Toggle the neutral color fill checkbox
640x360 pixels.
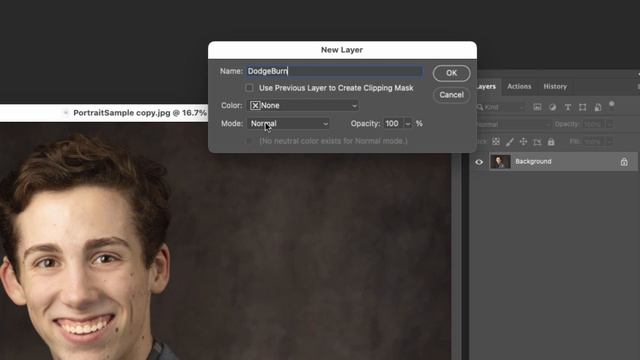click(249, 141)
